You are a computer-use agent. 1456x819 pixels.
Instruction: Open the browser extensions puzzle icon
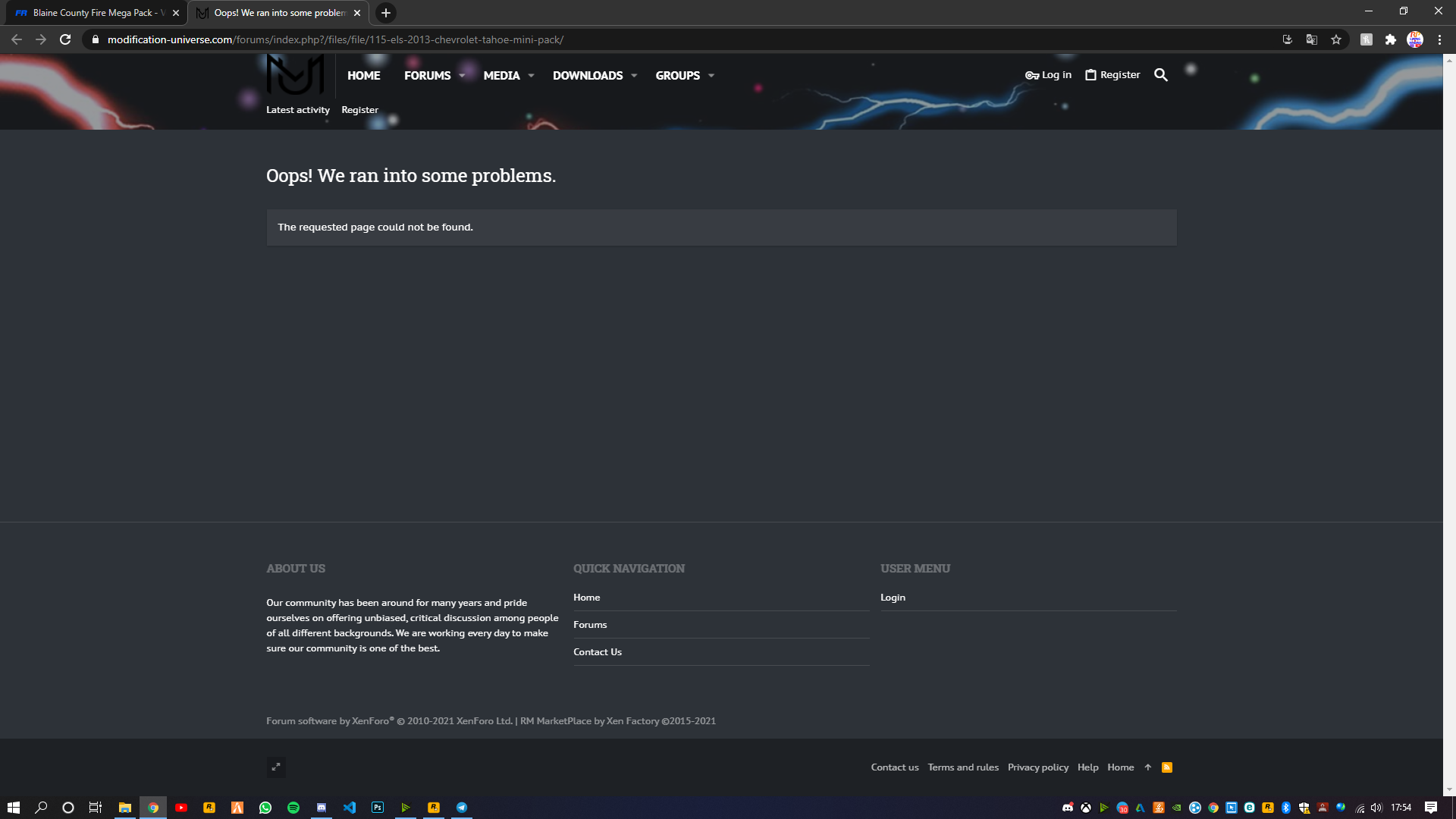[x=1391, y=39]
